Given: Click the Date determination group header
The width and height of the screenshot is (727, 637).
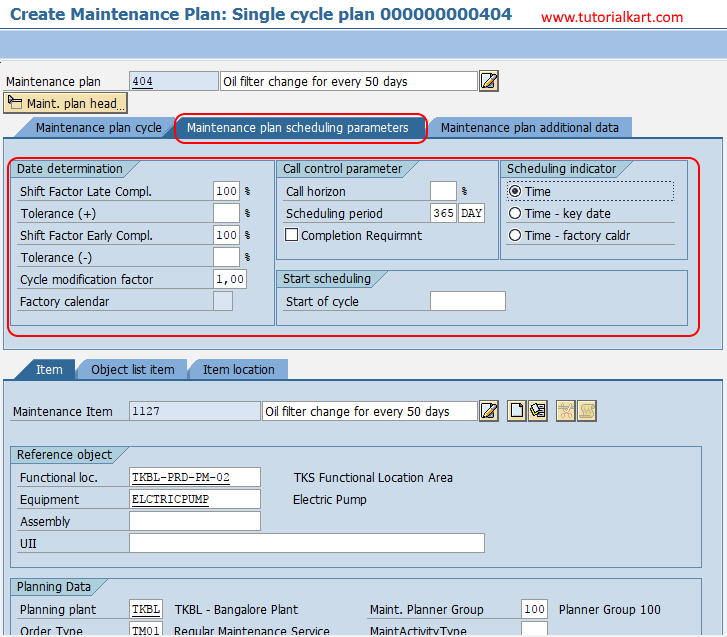Looking at the screenshot, I should (x=70, y=169).
